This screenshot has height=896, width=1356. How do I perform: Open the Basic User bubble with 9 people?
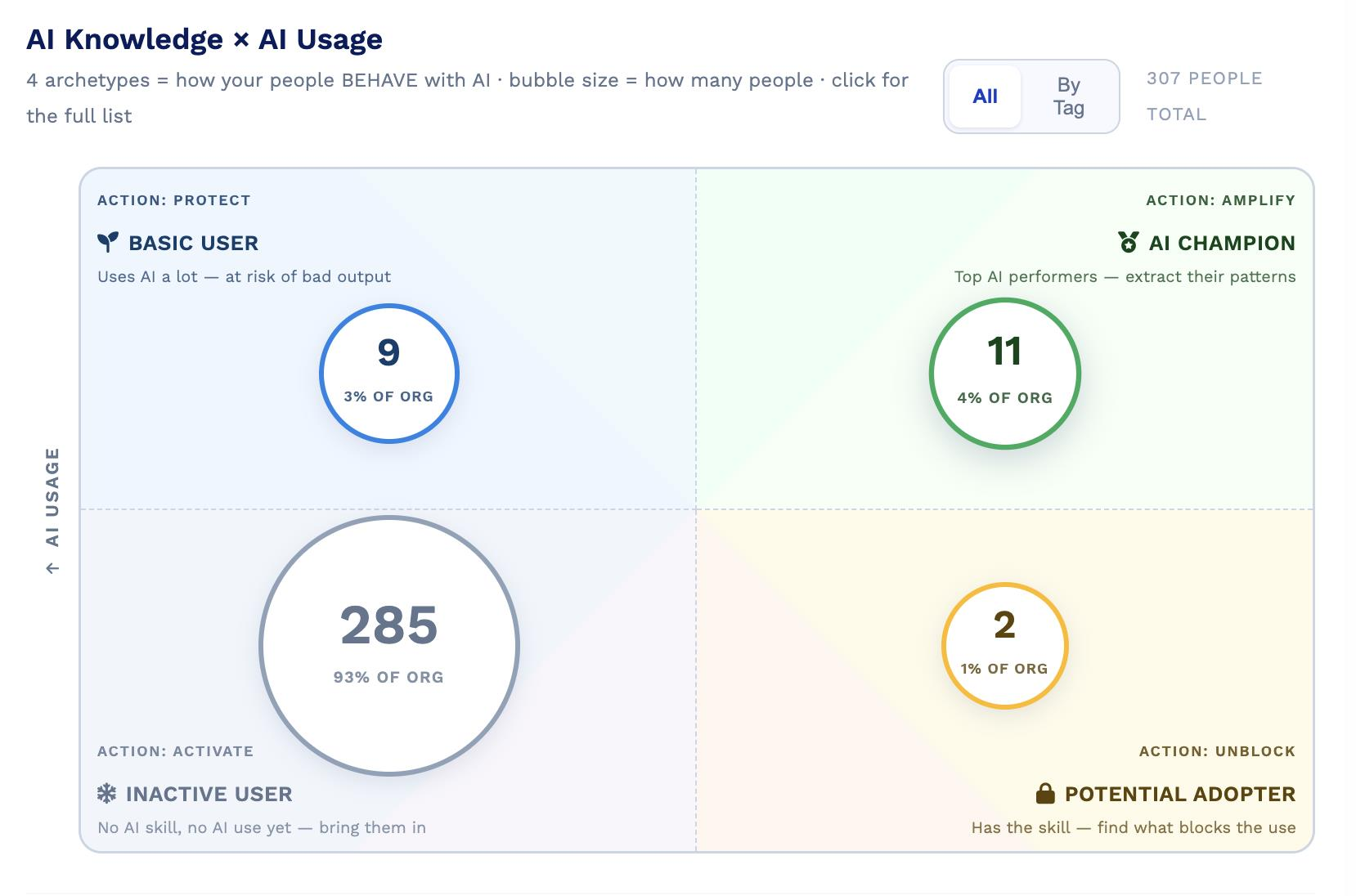pyautogui.click(x=389, y=374)
